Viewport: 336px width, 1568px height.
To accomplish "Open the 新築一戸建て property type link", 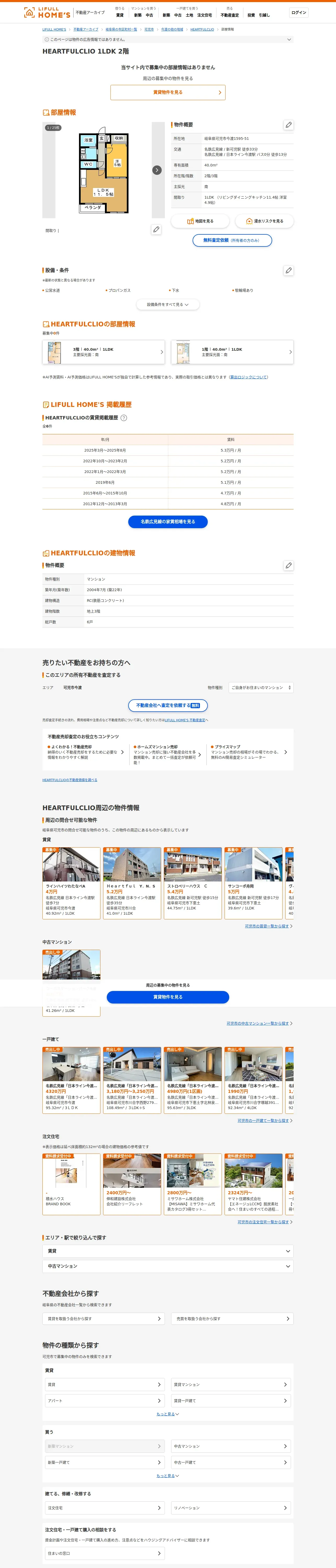I will tap(105, 1462).
